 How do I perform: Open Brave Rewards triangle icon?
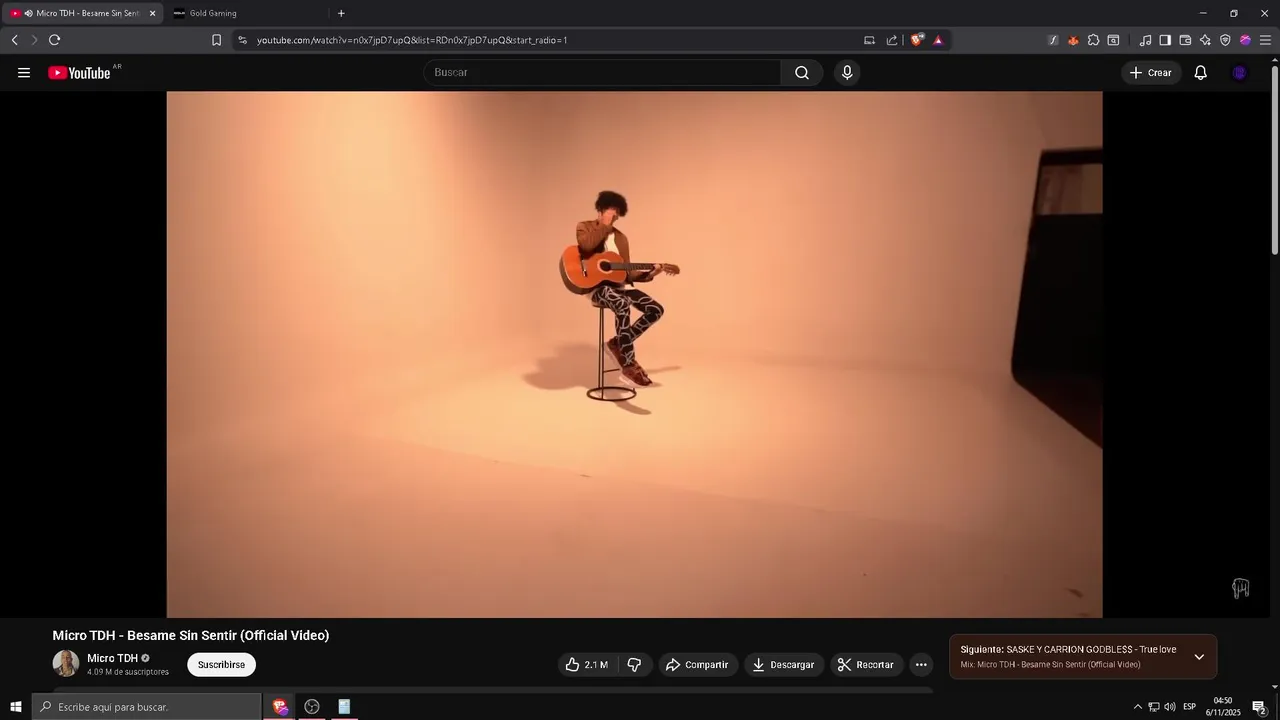(938, 40)
